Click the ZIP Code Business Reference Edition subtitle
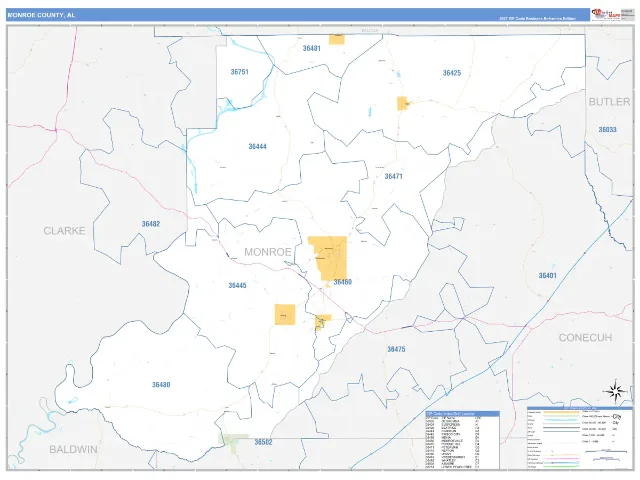This screenshot has height=480, width=640. [537, 19]
